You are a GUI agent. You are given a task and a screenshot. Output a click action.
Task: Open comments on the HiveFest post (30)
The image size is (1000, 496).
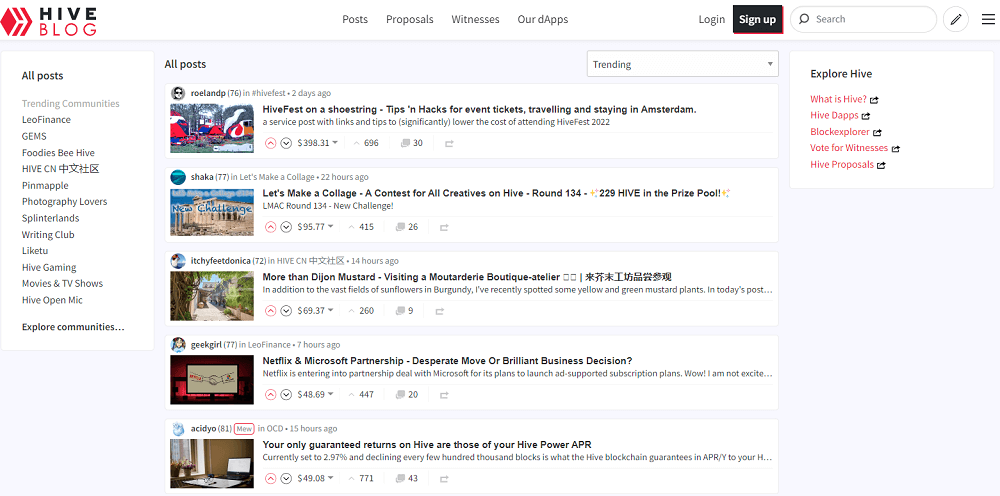[411, 143]
